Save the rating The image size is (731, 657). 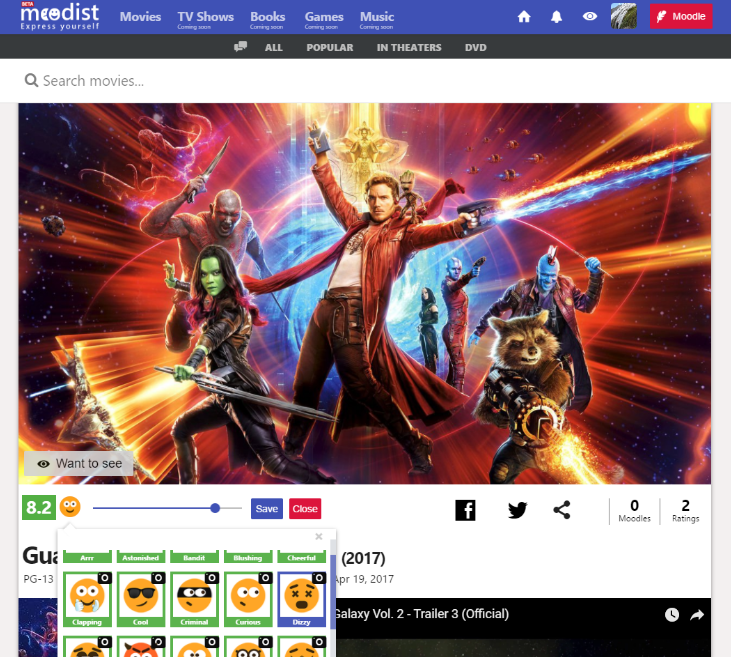(x=267, y=509)
